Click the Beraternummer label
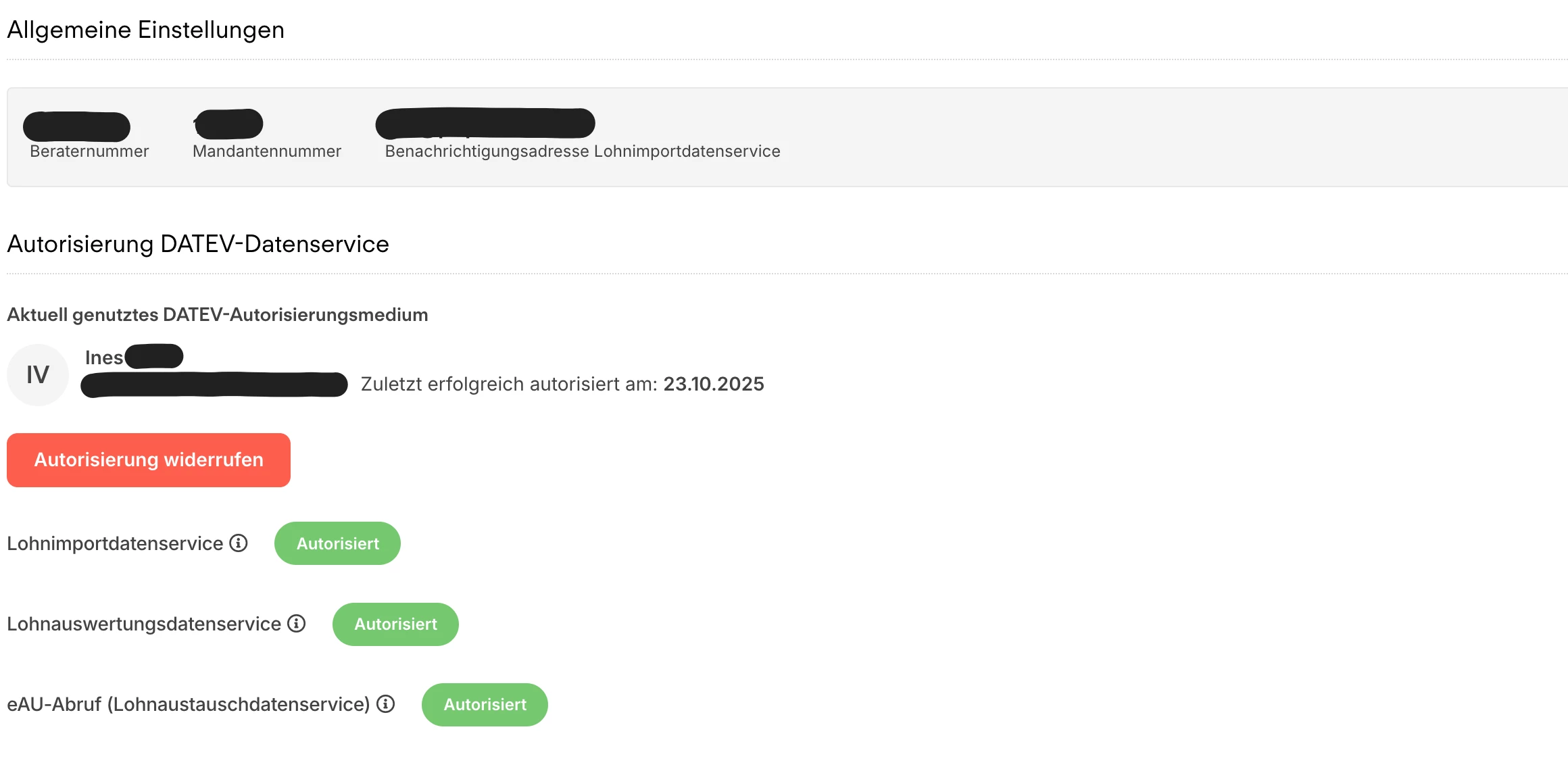1568x769 pixels. 89,151
